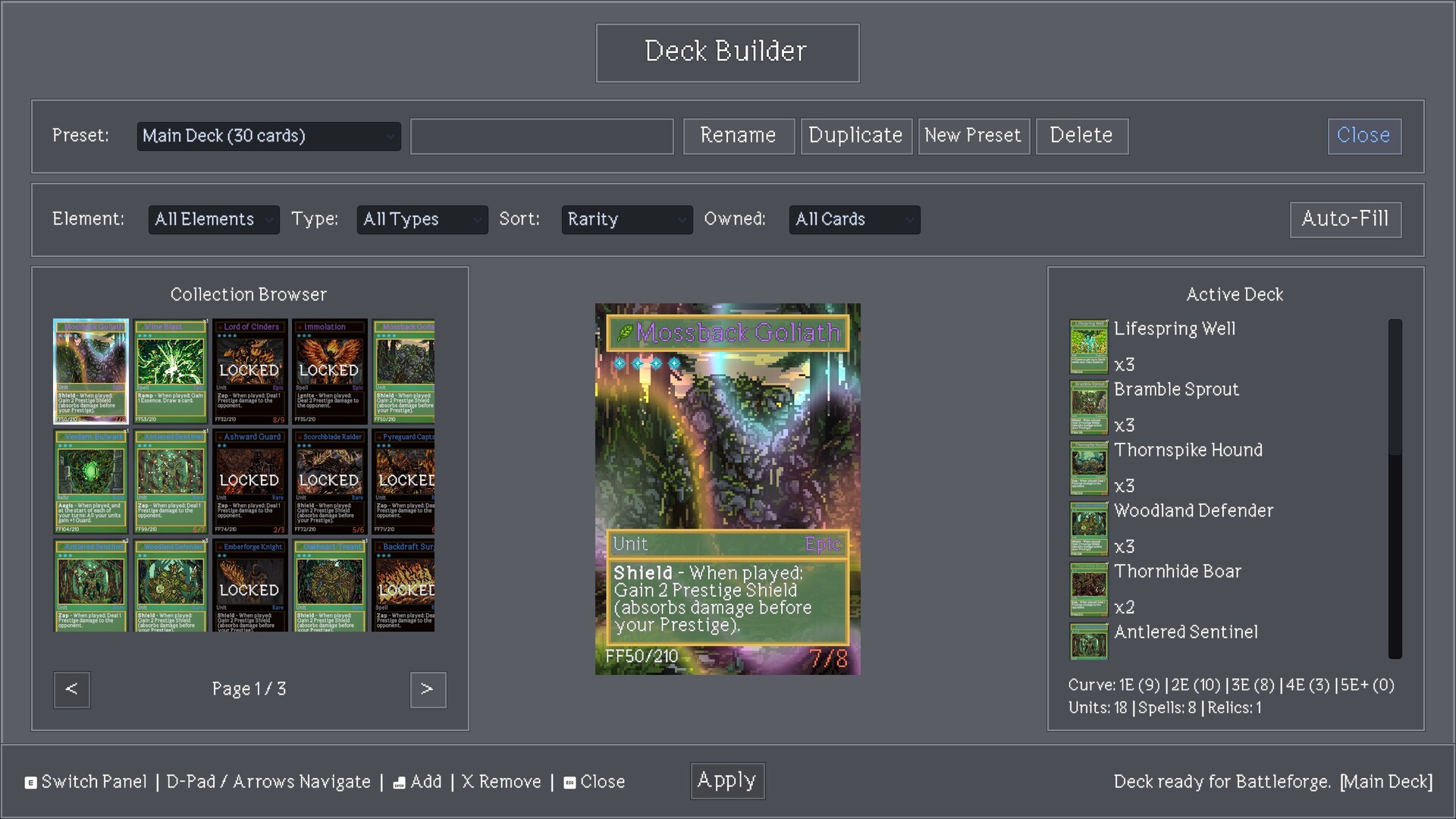Click the Duplicate preset button
Screen dimensions: 1456x819
[x=856, y=136]
